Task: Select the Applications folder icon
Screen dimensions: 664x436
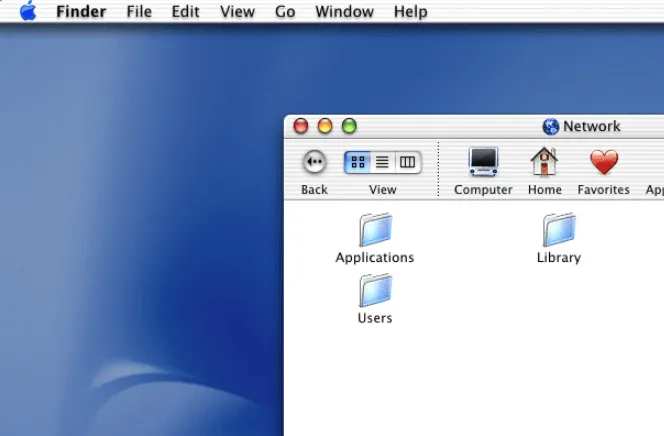Action: click(x=375, y=229)
